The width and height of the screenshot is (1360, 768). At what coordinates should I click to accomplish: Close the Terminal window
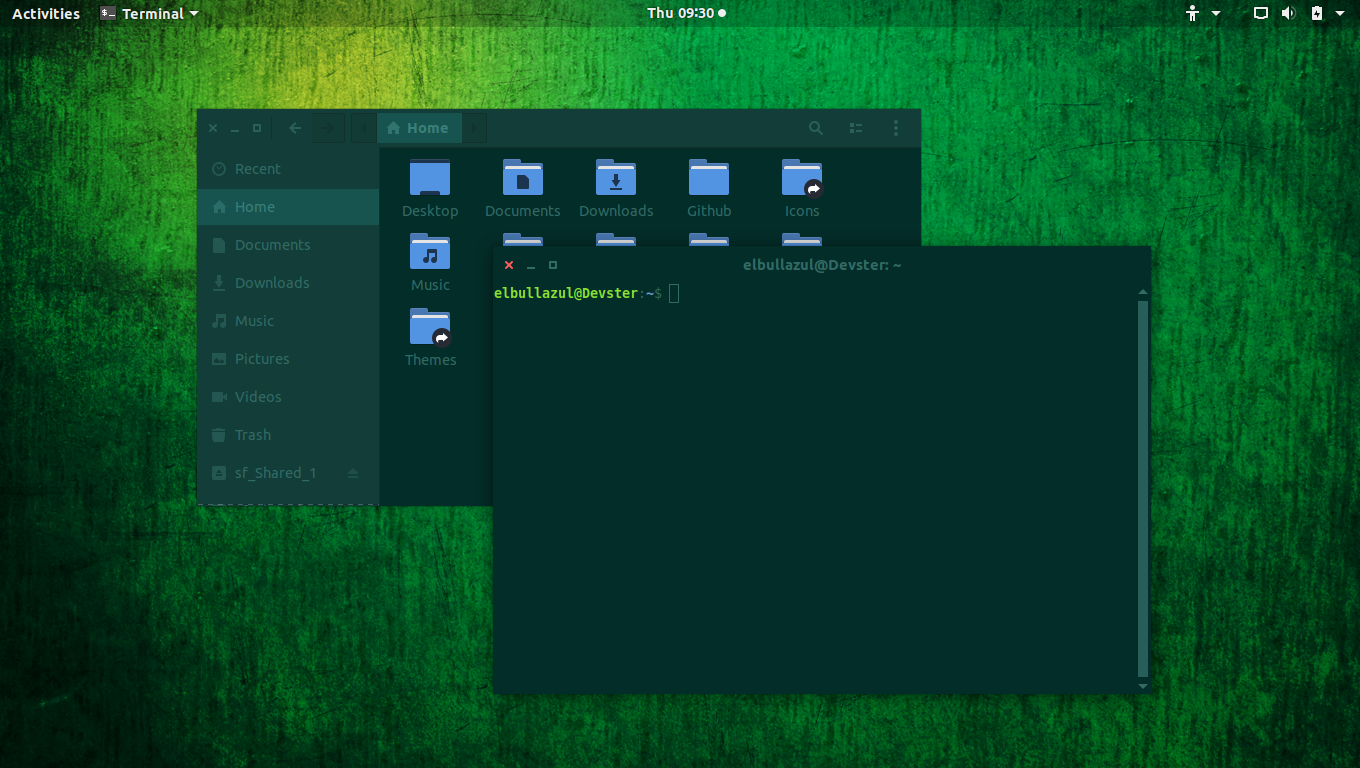coord(509,265)
